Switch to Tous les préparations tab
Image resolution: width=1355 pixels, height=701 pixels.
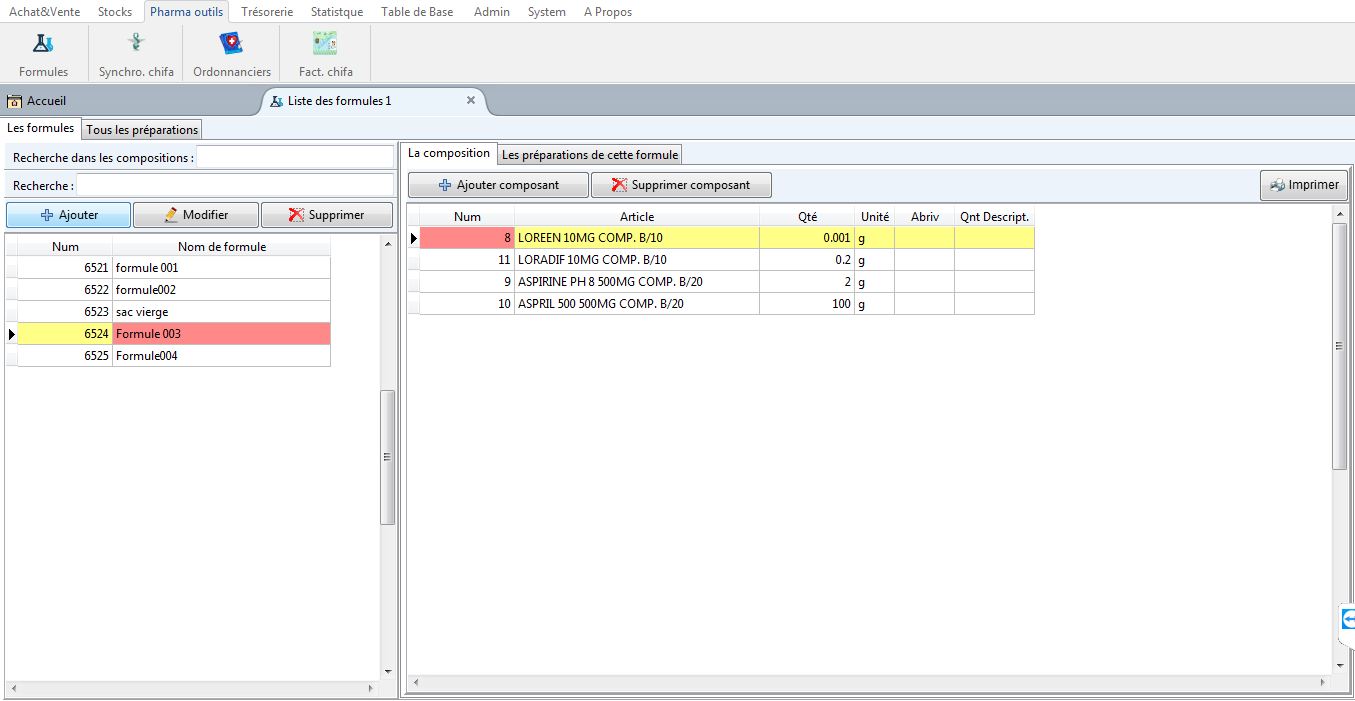[x=142, y=130]
